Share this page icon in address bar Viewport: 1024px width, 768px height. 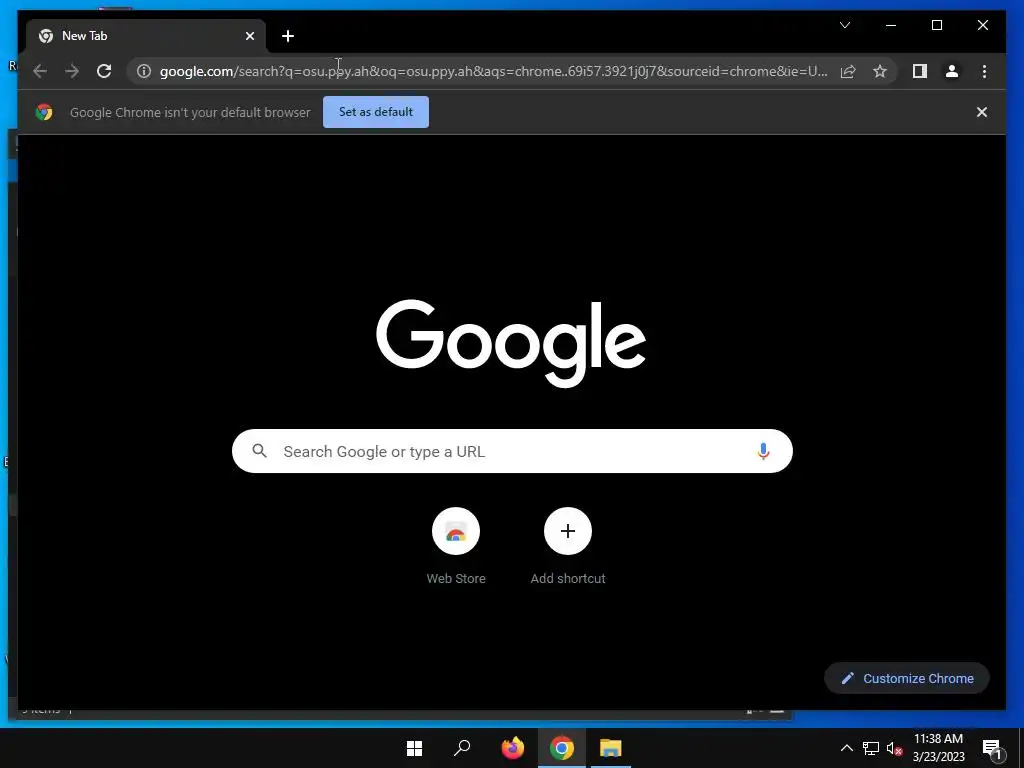click(848, 71)
